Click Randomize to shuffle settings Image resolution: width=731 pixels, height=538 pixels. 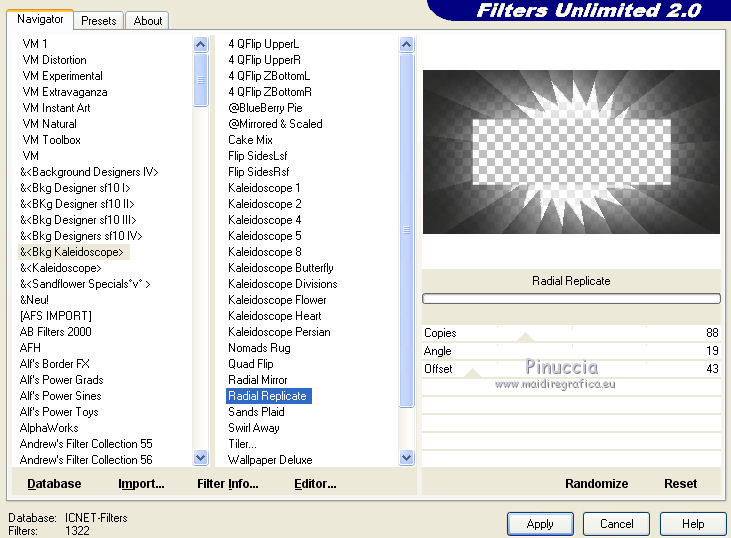pyautogui.click(x=596, y=483)
